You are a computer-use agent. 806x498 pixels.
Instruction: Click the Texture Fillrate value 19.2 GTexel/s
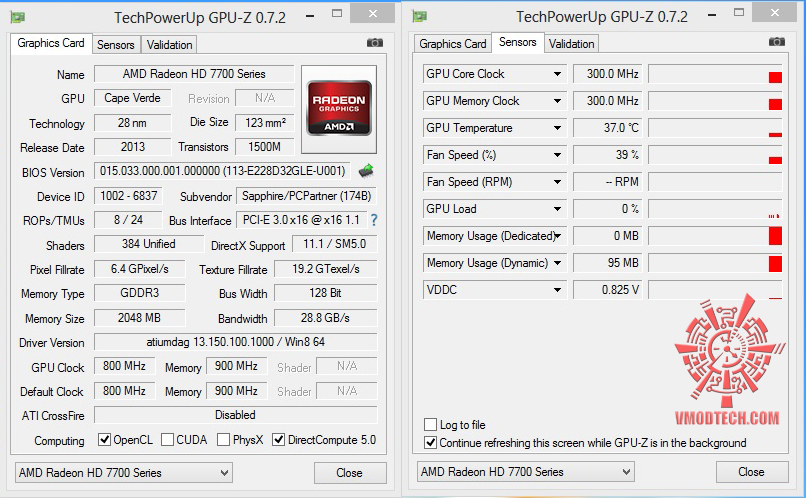325,269
